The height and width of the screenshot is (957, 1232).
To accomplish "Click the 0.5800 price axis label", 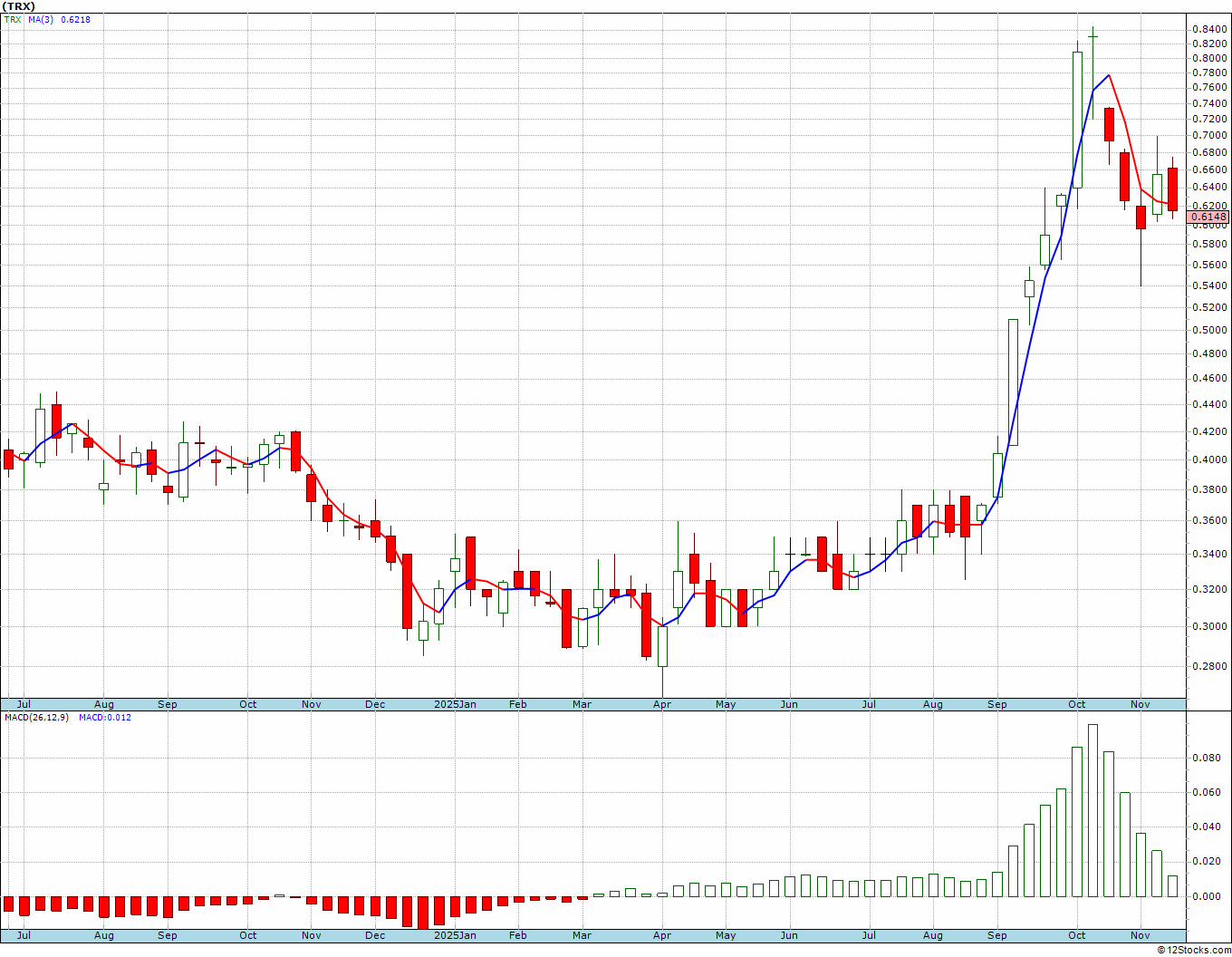I will (1209, 245).
